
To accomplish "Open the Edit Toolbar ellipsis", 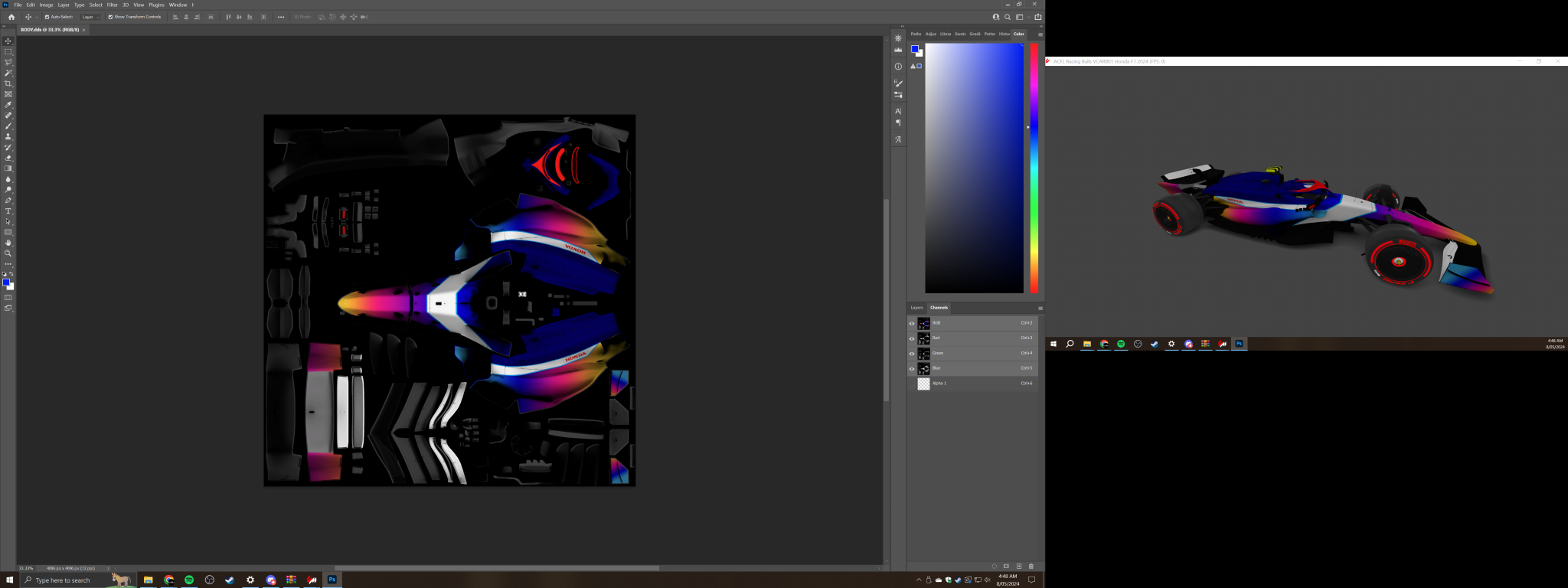I will [x=8, y=264].
